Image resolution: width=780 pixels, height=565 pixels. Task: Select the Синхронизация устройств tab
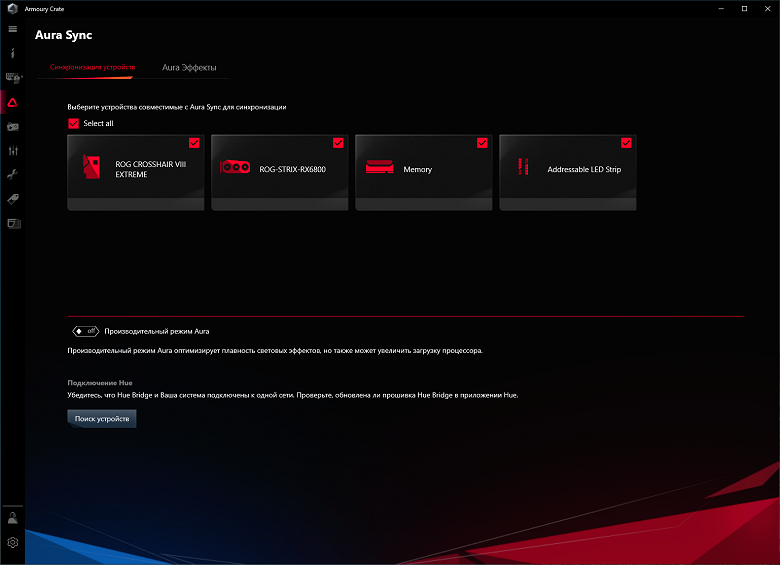point(93,67)
